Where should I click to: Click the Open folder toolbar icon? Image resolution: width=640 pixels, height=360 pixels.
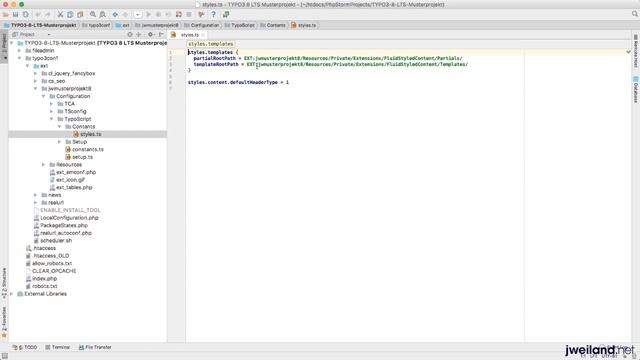tap(6, 14)
